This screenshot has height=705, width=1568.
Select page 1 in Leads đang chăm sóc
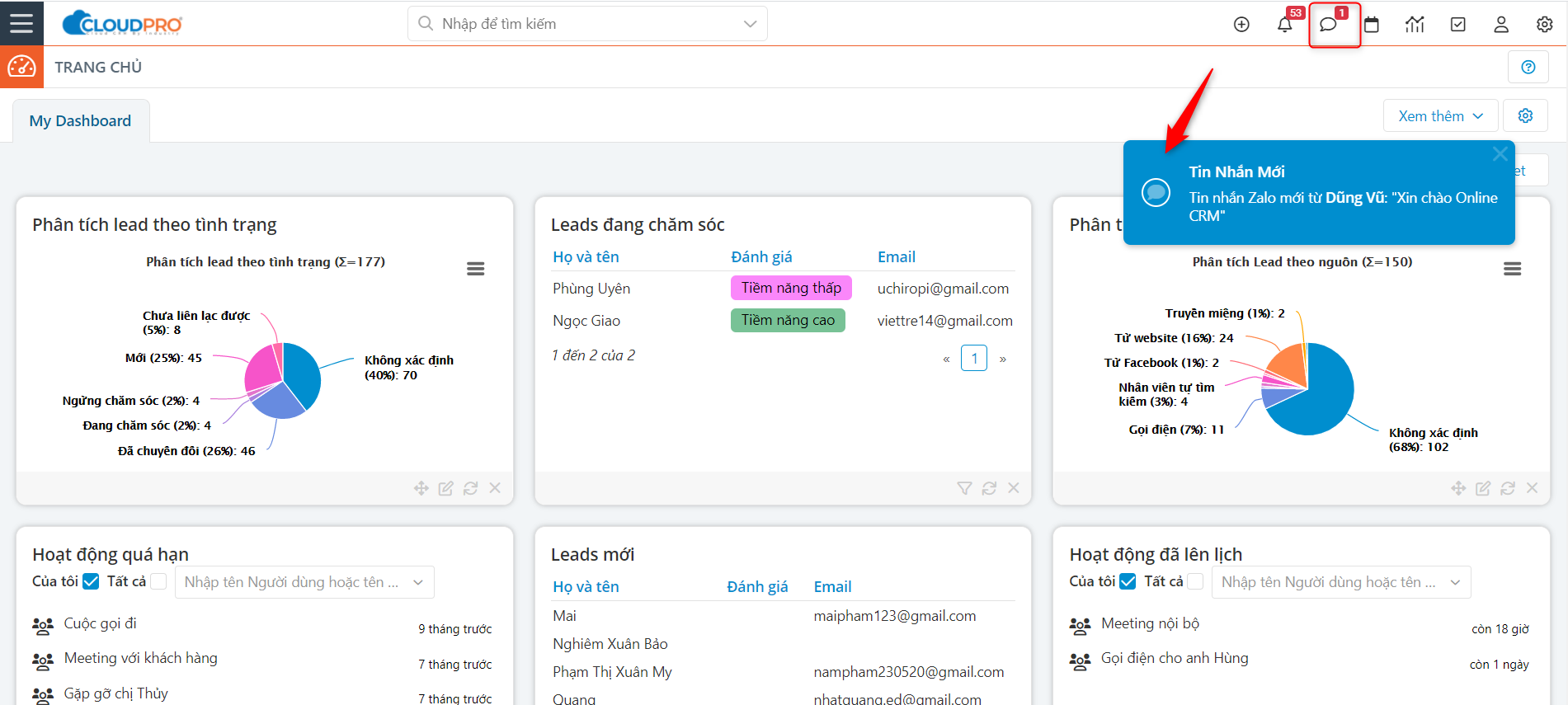[974, 358]
